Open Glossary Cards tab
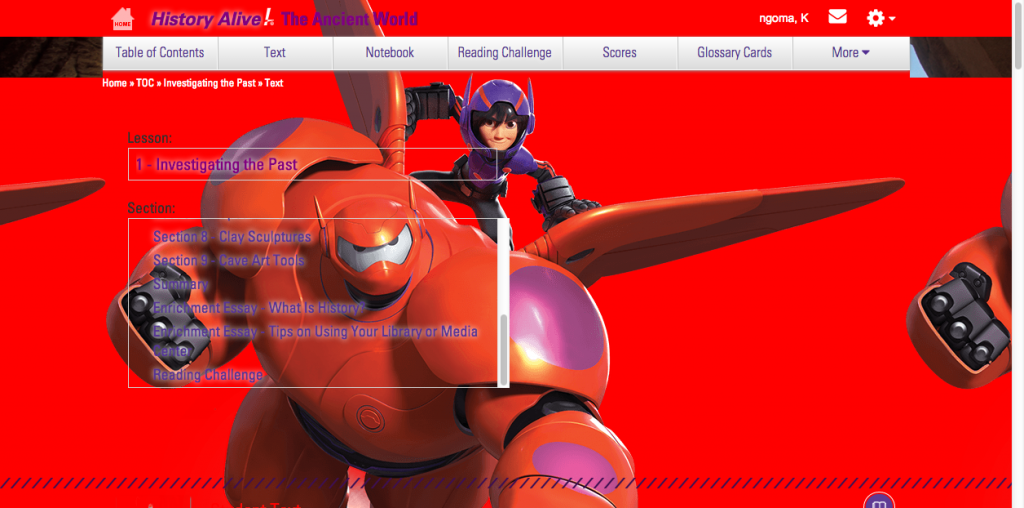Image resolution: width=1024 pixels, height=508 pixels. point(735,53)
